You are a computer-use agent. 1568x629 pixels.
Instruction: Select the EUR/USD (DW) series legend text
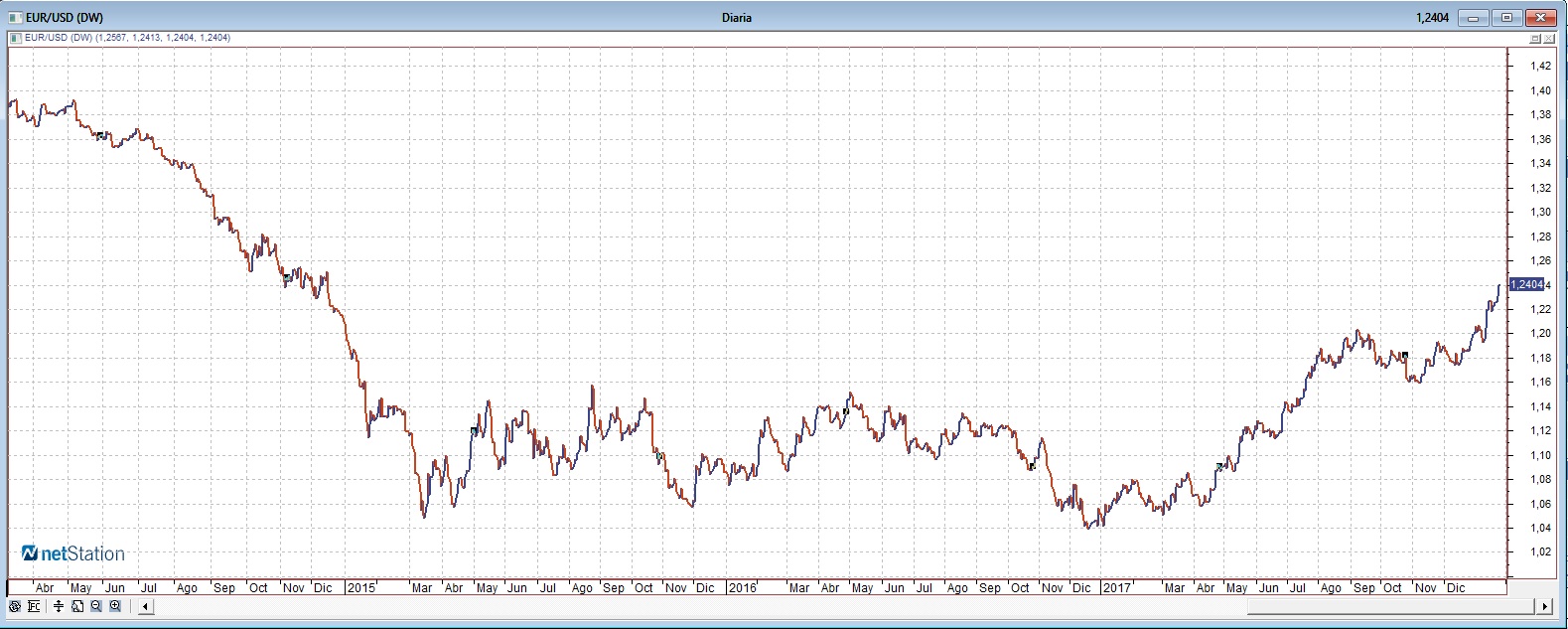tap(58, 38)
